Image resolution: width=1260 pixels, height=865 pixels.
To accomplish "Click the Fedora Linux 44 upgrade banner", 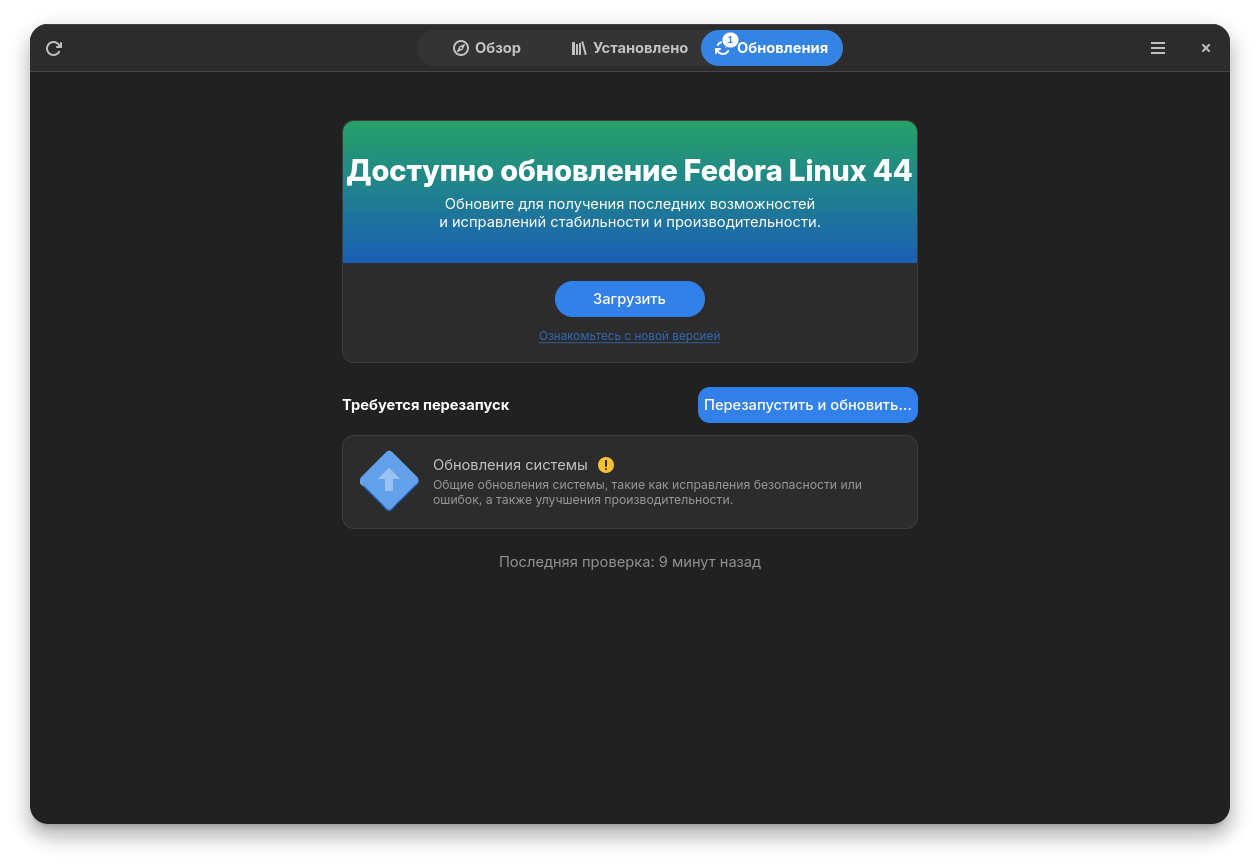I will (630, 192).
